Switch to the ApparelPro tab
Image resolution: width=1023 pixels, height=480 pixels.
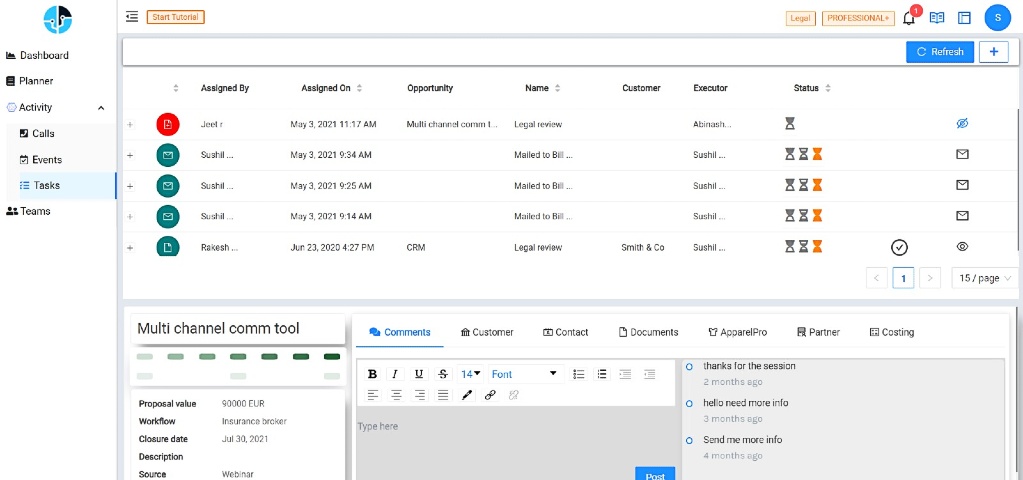737,332
